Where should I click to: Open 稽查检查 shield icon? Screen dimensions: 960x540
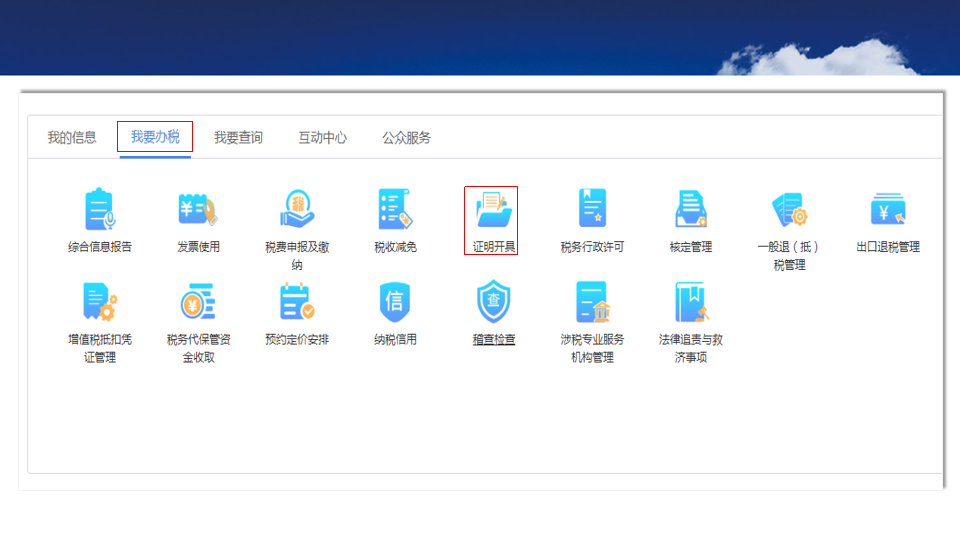pyautogui.click(x=493, y=301)
